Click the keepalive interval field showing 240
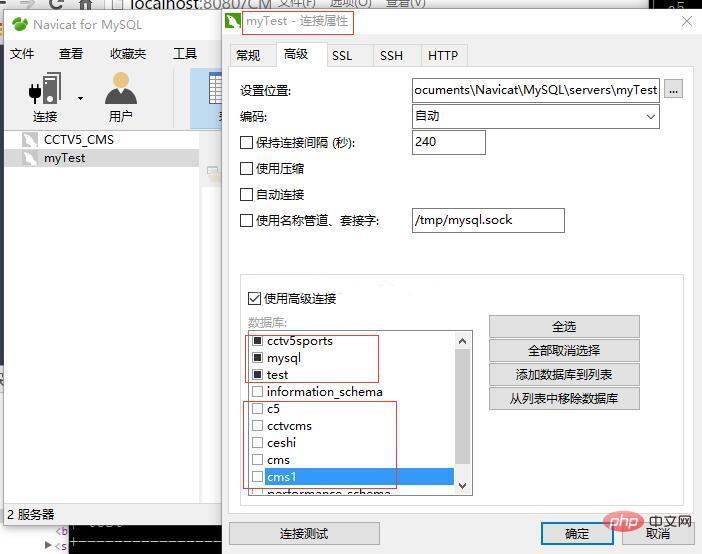 [449, 142]
